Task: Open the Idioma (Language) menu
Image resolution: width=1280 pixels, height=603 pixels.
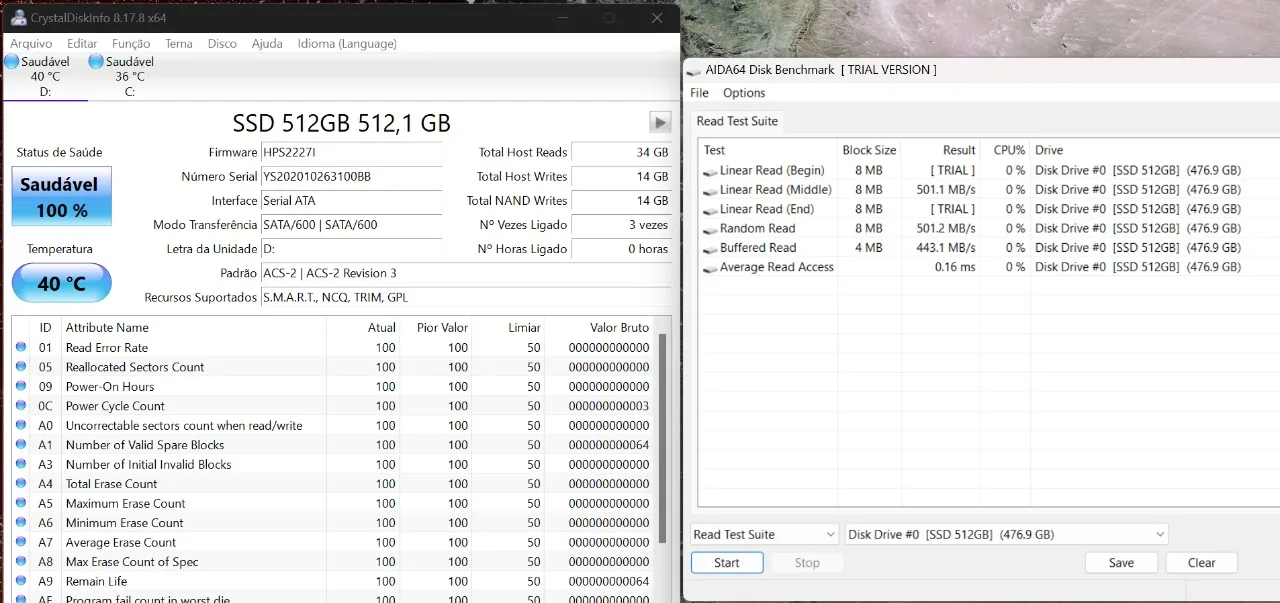Action: [x=347, y=43]
